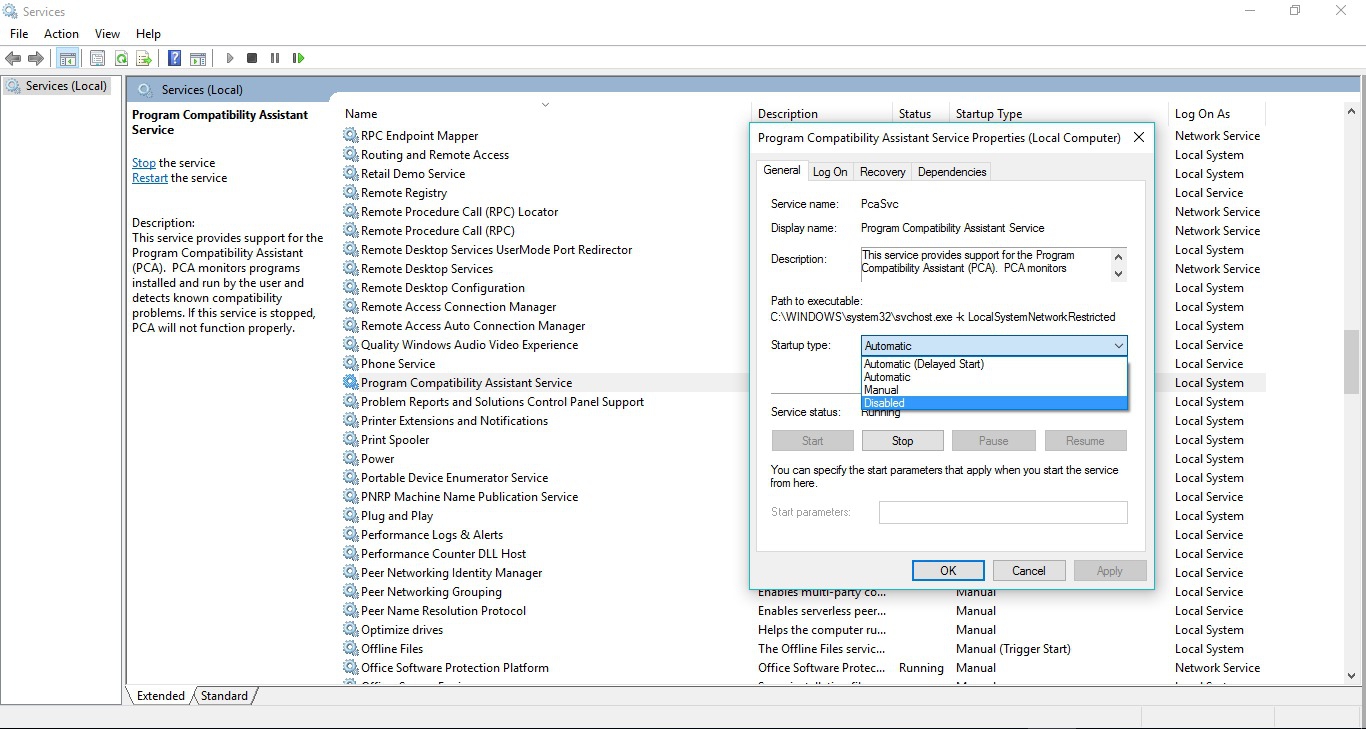Click the Description box scroll-up arrow in dialog
The image size is (1366, 729).
click(1118, 256)
